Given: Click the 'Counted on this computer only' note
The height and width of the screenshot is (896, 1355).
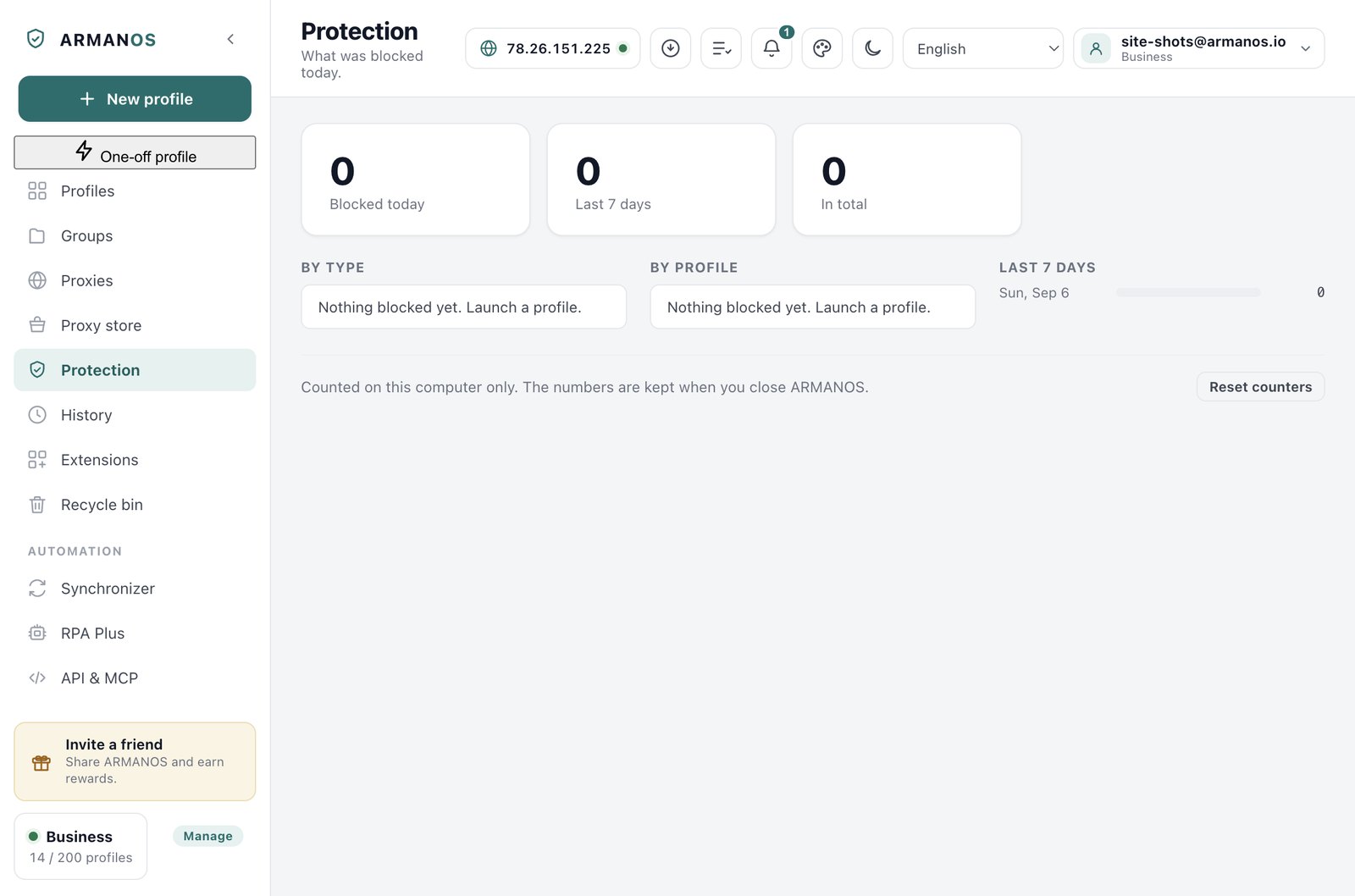Looking at the screenshot, I should [x=585, y=387].
